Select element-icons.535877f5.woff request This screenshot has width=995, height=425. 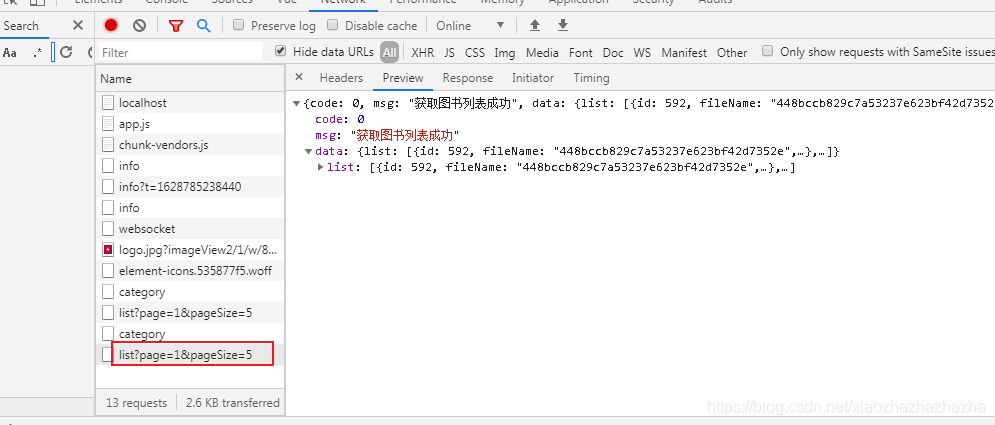pyautogui.click(x=190, y=271)
